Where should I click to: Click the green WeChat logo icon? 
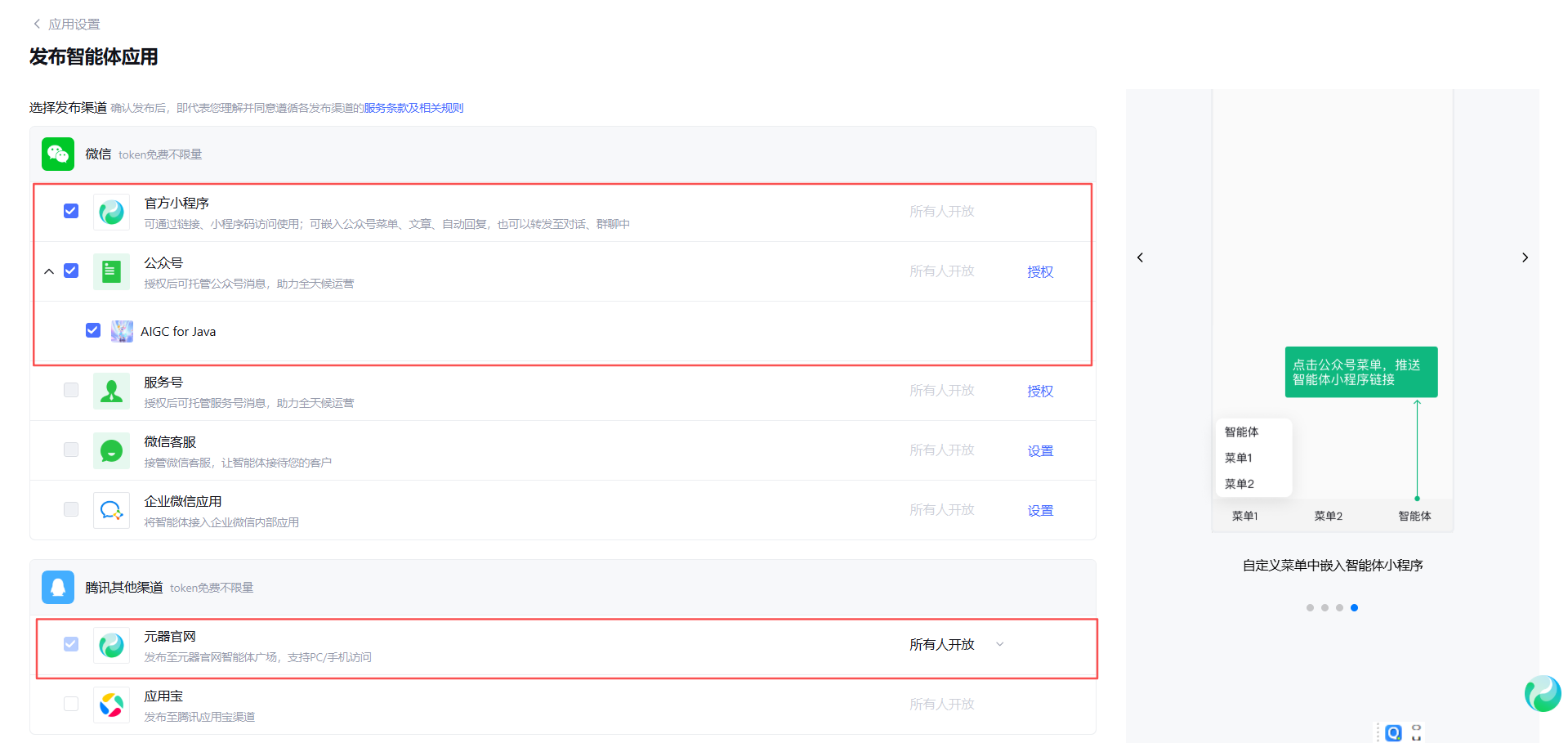(x=58, y=154)
